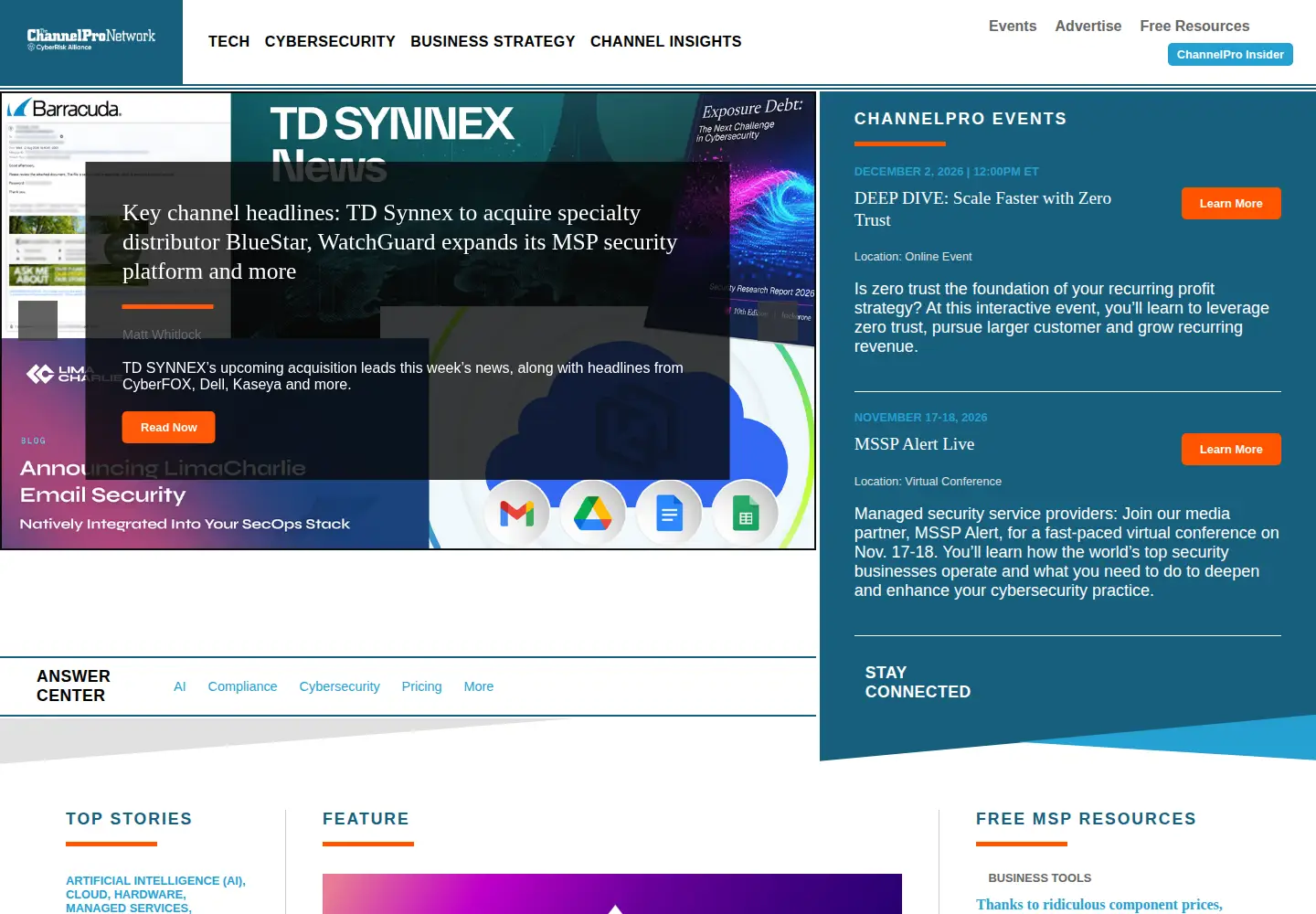Screen dimensions: 1316x914
Task: Click Learn More for MSSP Alert Live
Action: 1231,449
